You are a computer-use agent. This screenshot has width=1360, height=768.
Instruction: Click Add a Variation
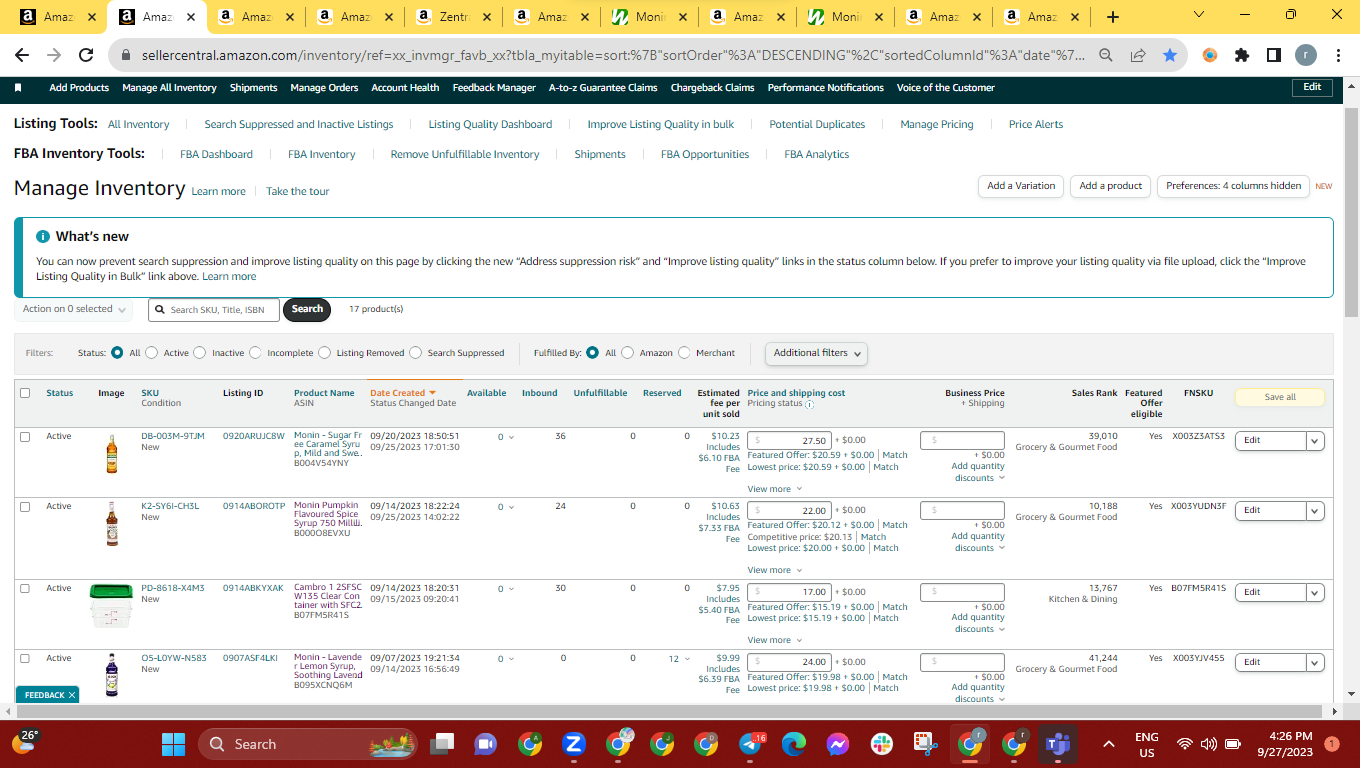click(1021, 186)
